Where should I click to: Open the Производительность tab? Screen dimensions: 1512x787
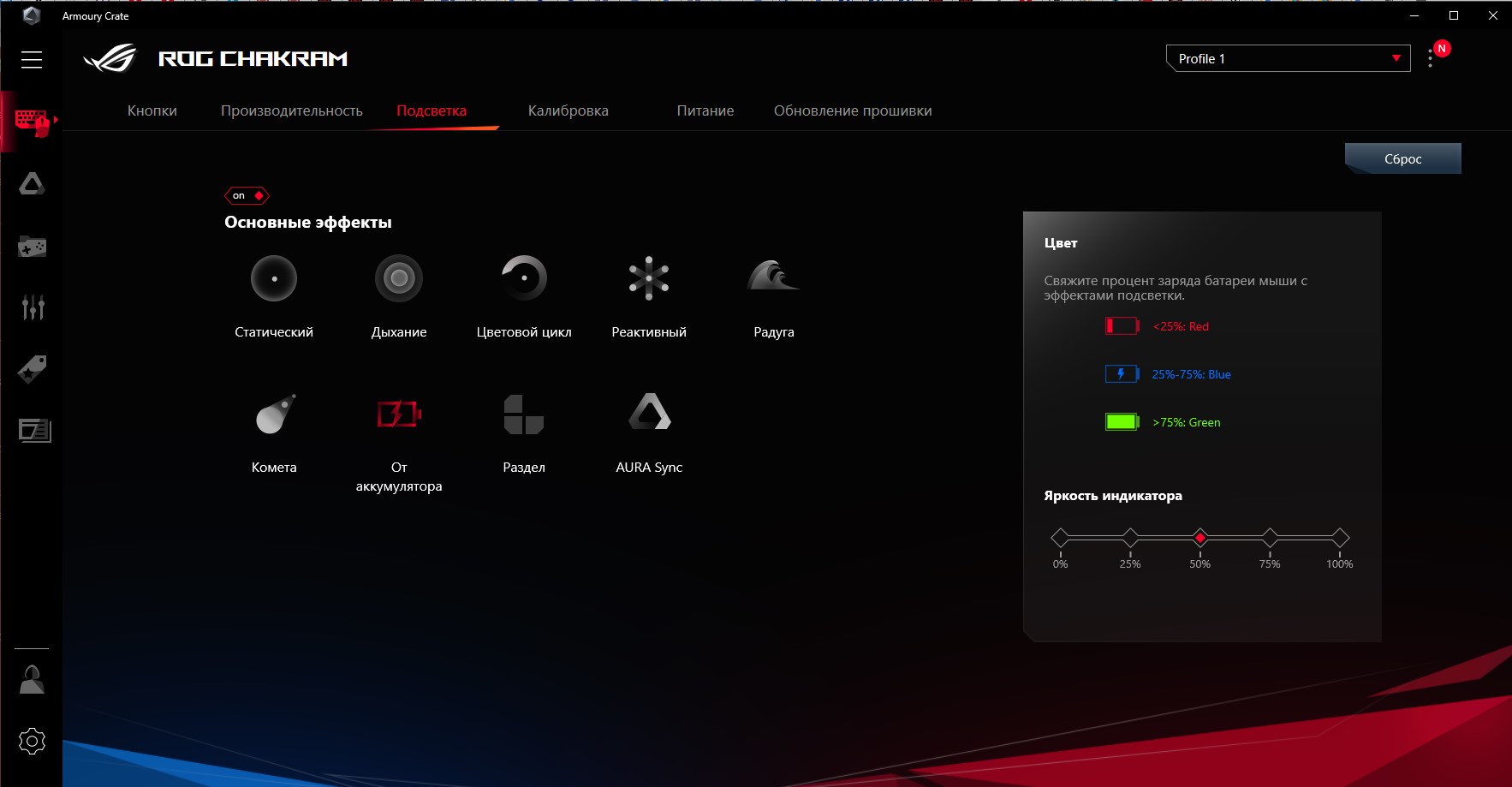coord(292,110)
